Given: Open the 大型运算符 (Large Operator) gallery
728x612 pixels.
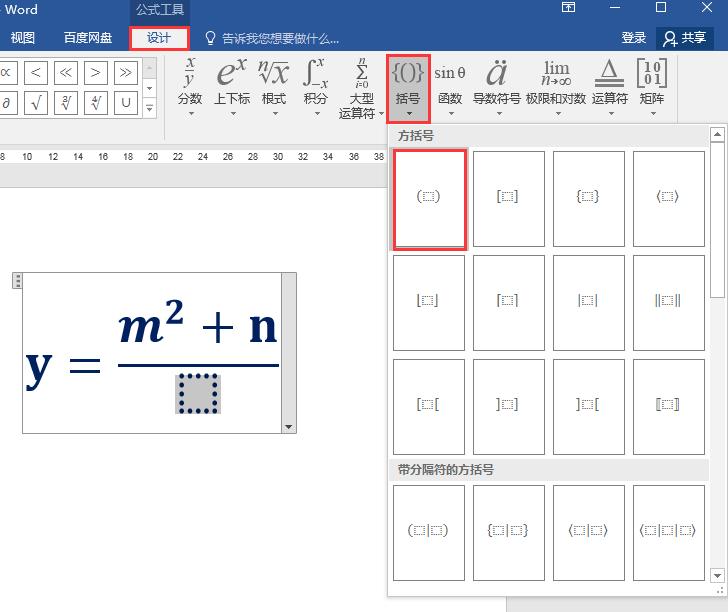Looking at the screenshot, I should point(358,88).
